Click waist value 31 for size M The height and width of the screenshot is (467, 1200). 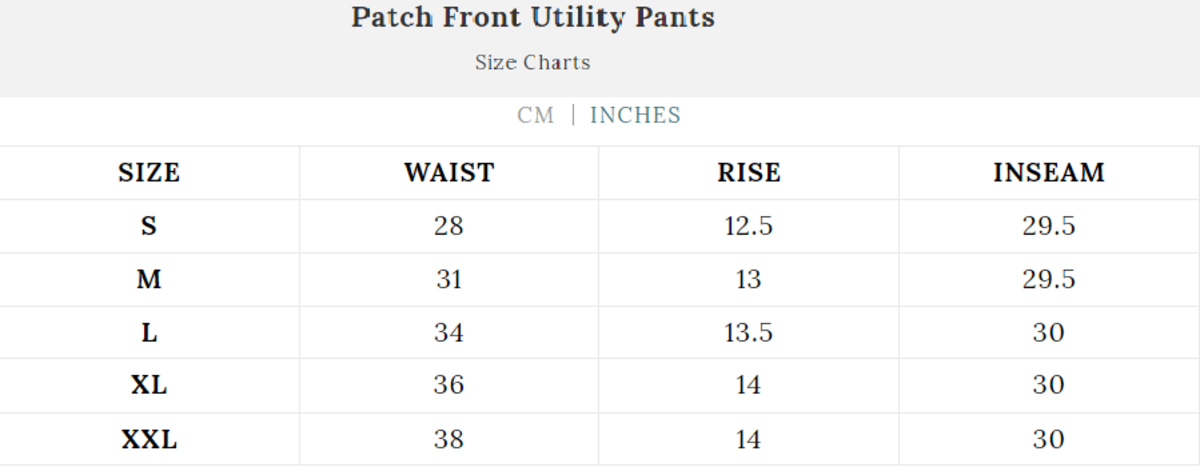pyautogui.click(x=449, y=279)
